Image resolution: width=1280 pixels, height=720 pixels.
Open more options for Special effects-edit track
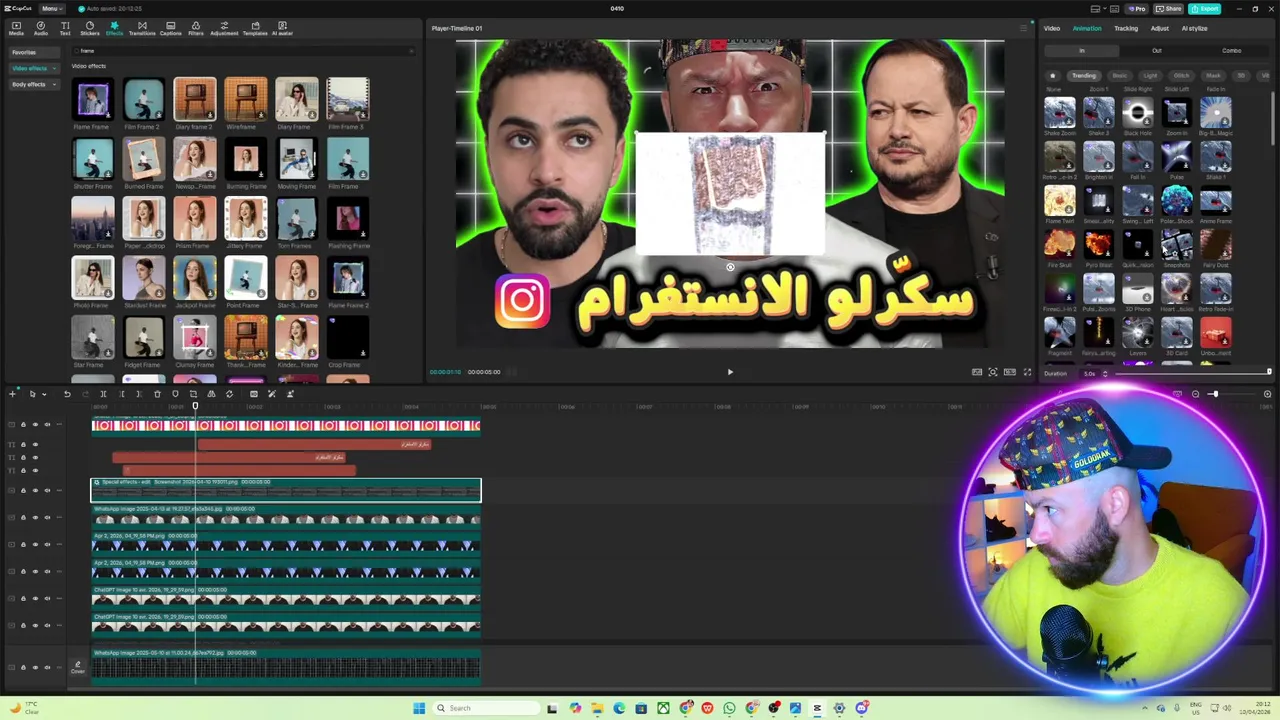point(60,490)
